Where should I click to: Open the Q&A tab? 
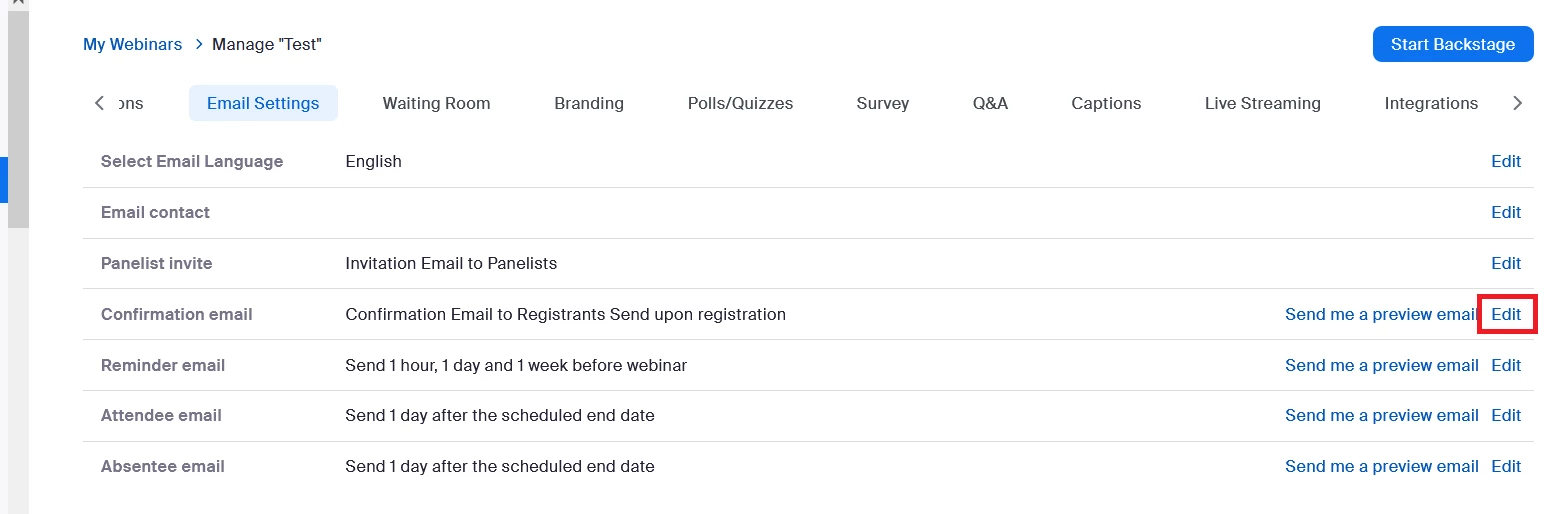click(x=990, y=103)
